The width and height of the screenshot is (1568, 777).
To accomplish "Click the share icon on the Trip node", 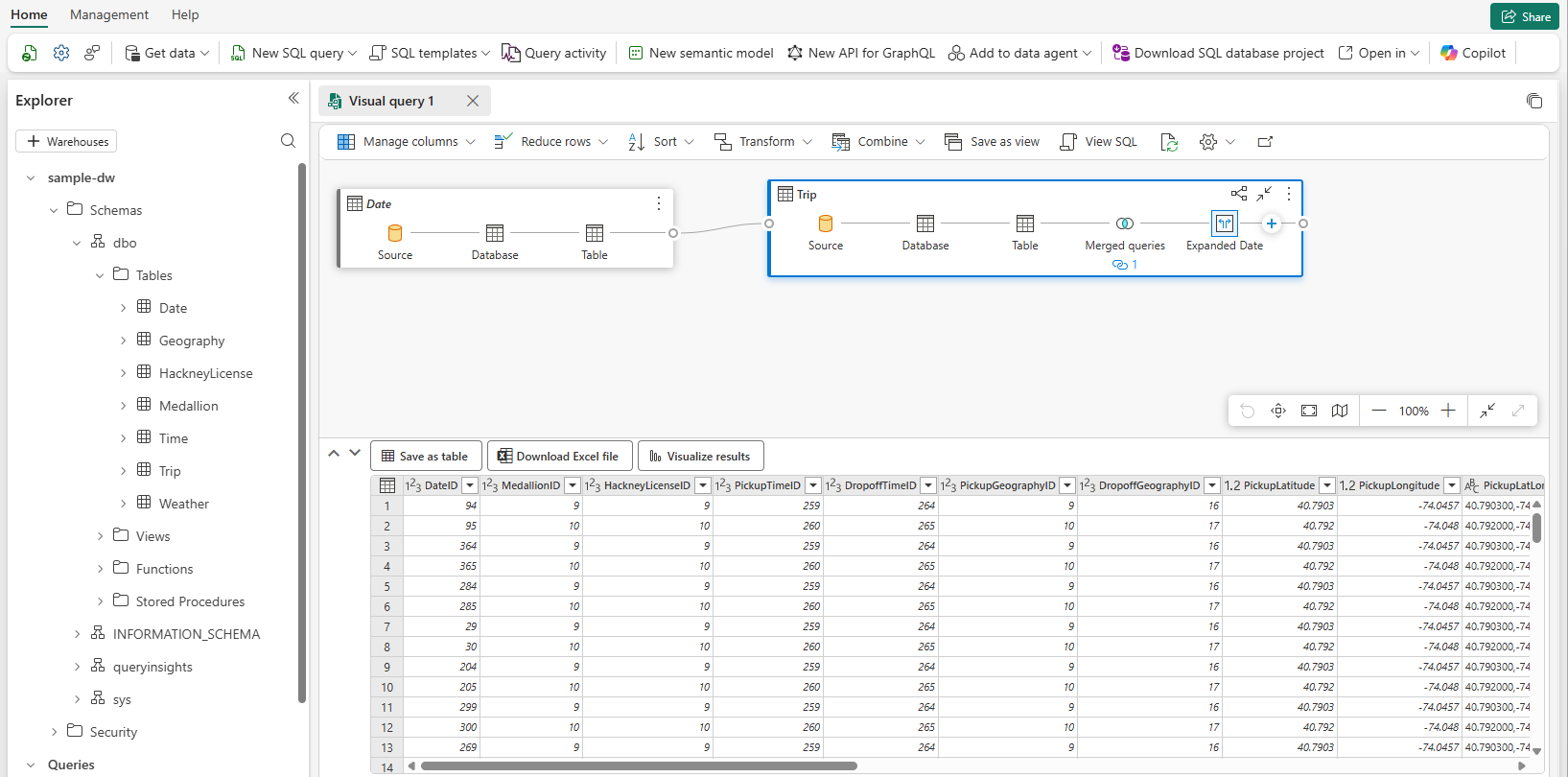I will (1239, 194).
